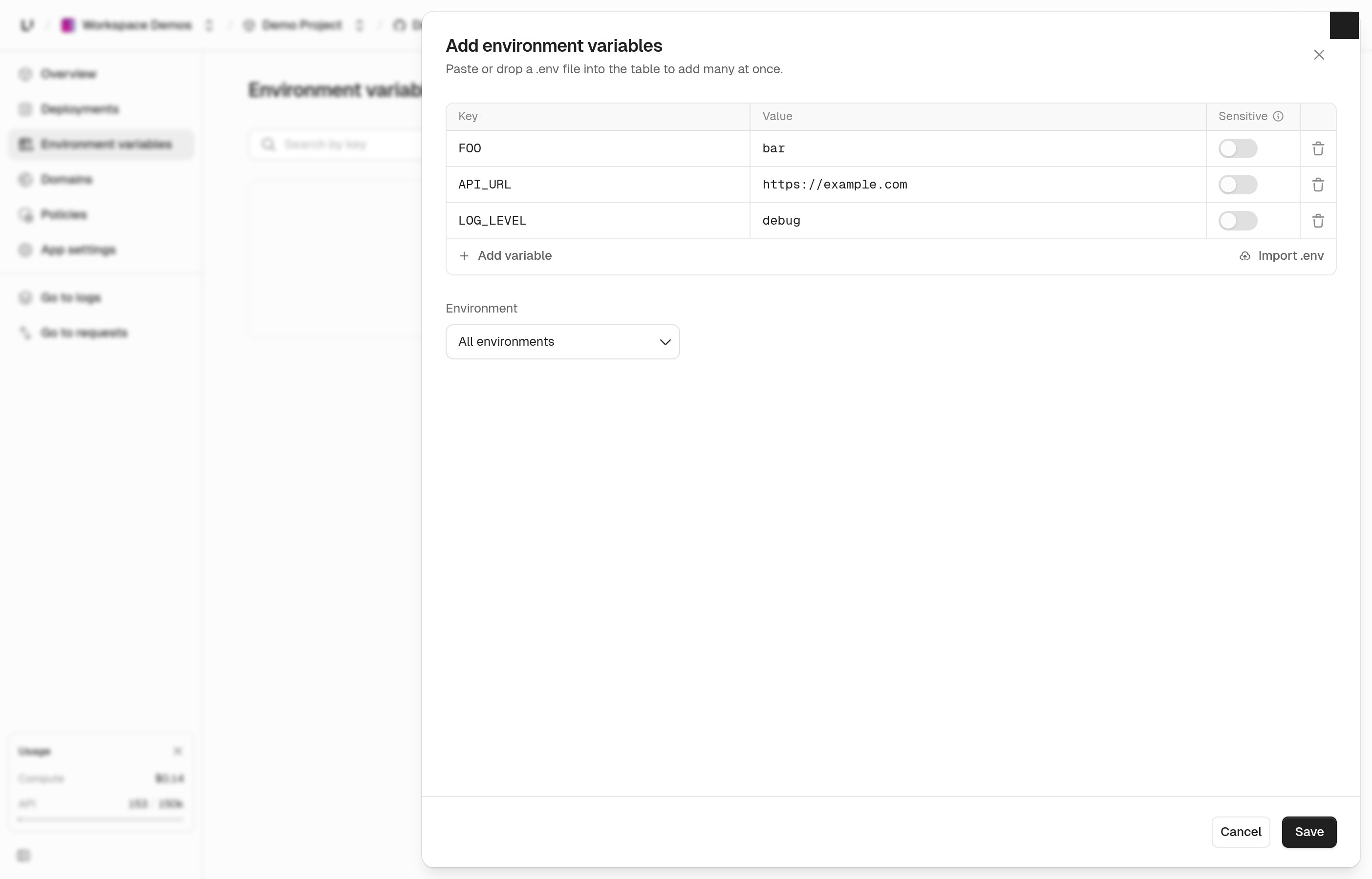Click the sidebar collapse icon at the bottom
Screen dimensions: 1372x879
23,855
